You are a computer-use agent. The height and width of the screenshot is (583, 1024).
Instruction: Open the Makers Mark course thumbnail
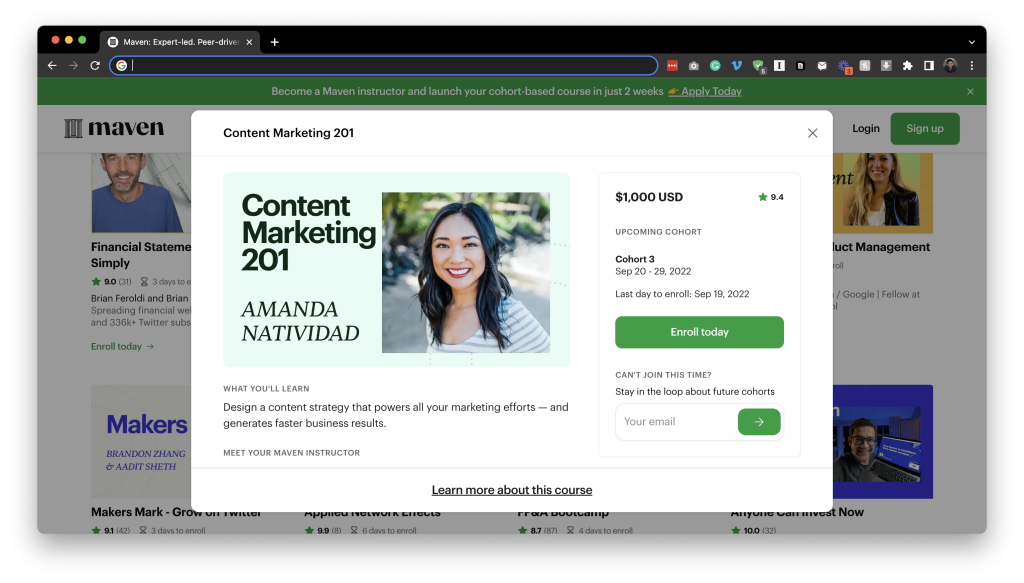coord(141,442)
